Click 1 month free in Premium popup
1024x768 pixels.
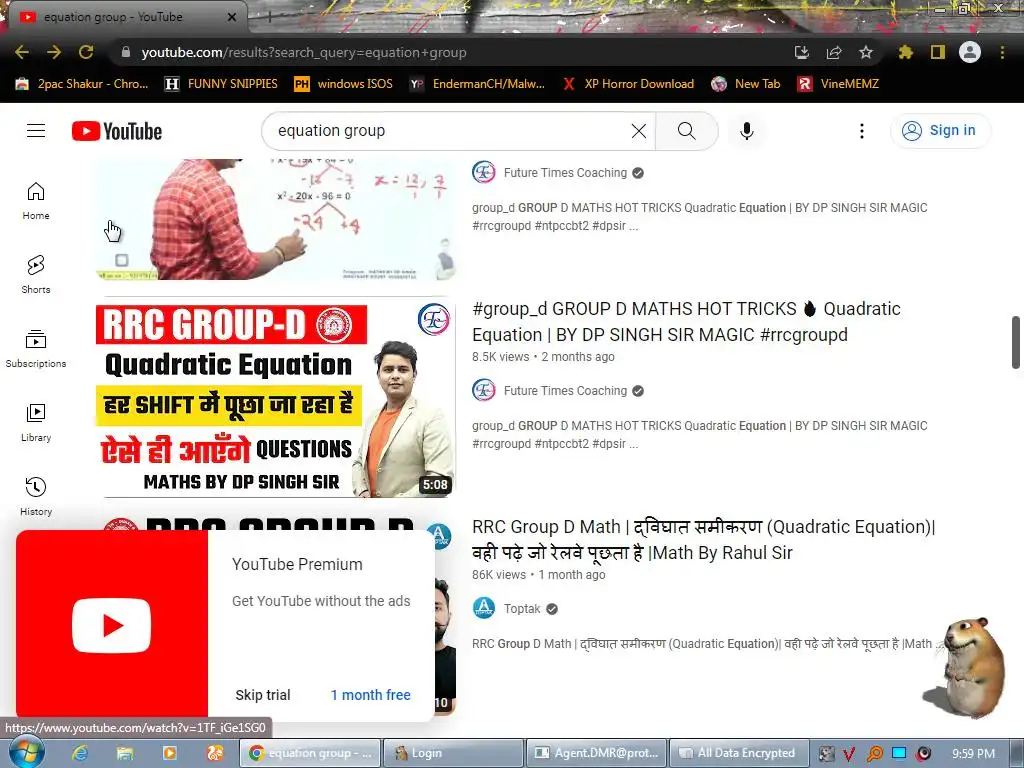[x=370, y=695]
